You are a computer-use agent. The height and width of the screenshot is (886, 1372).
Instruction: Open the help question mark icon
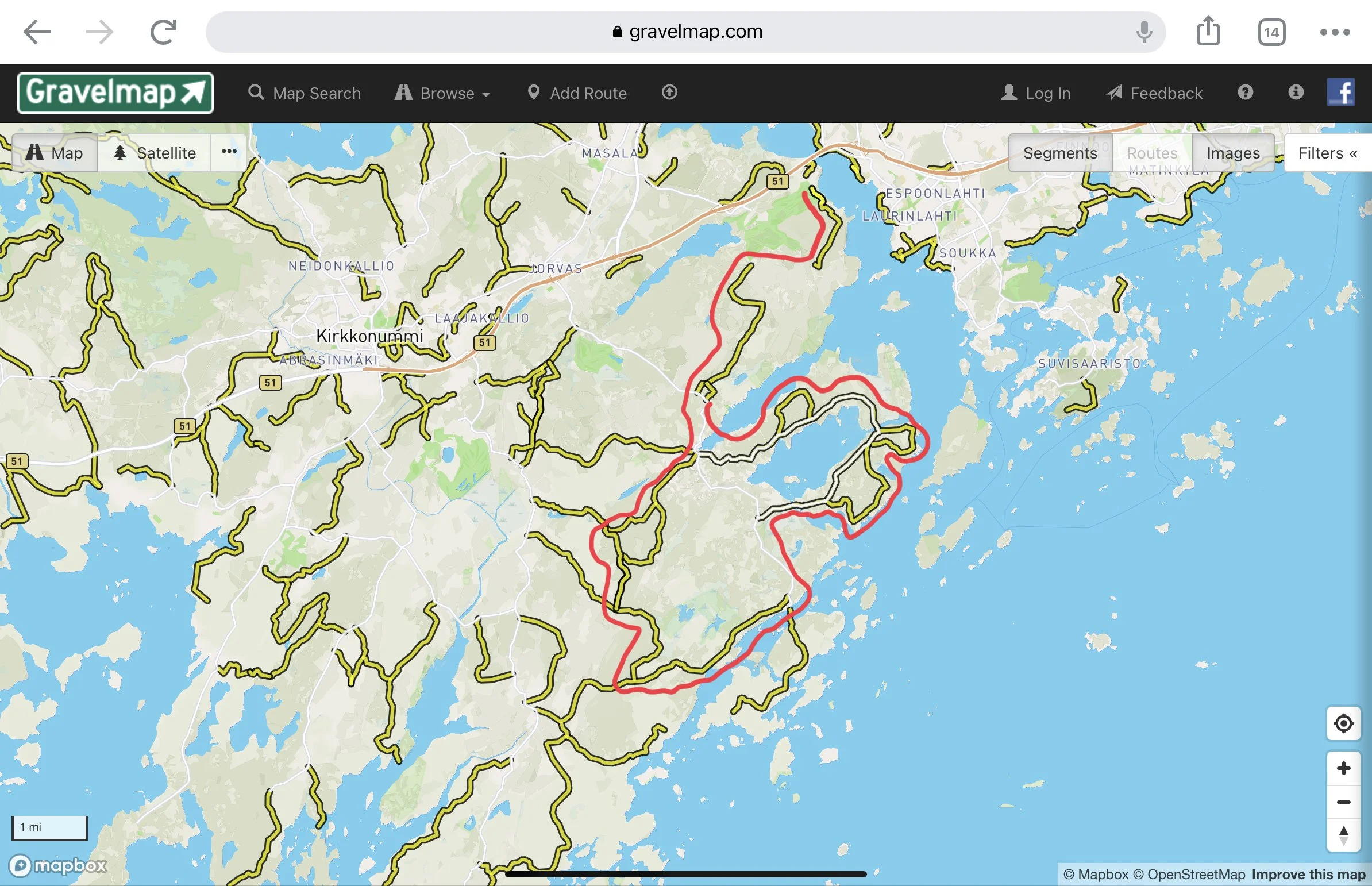pyautogui.click(x=1245, y=93)
